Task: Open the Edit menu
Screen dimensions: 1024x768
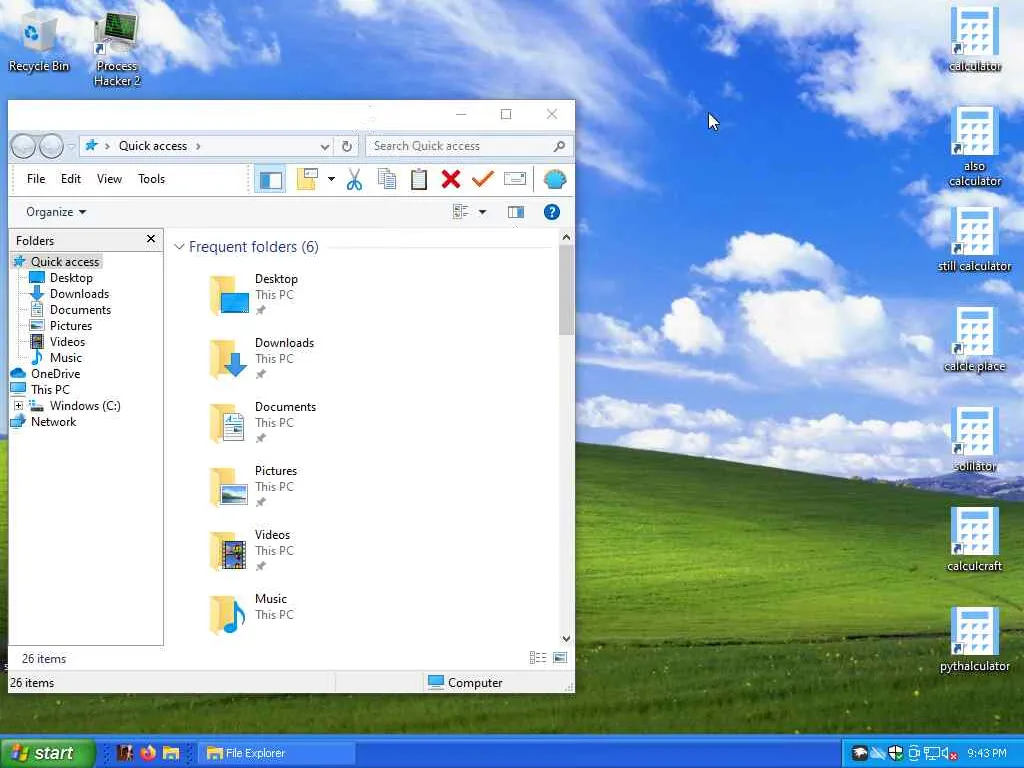Action: 71,179
